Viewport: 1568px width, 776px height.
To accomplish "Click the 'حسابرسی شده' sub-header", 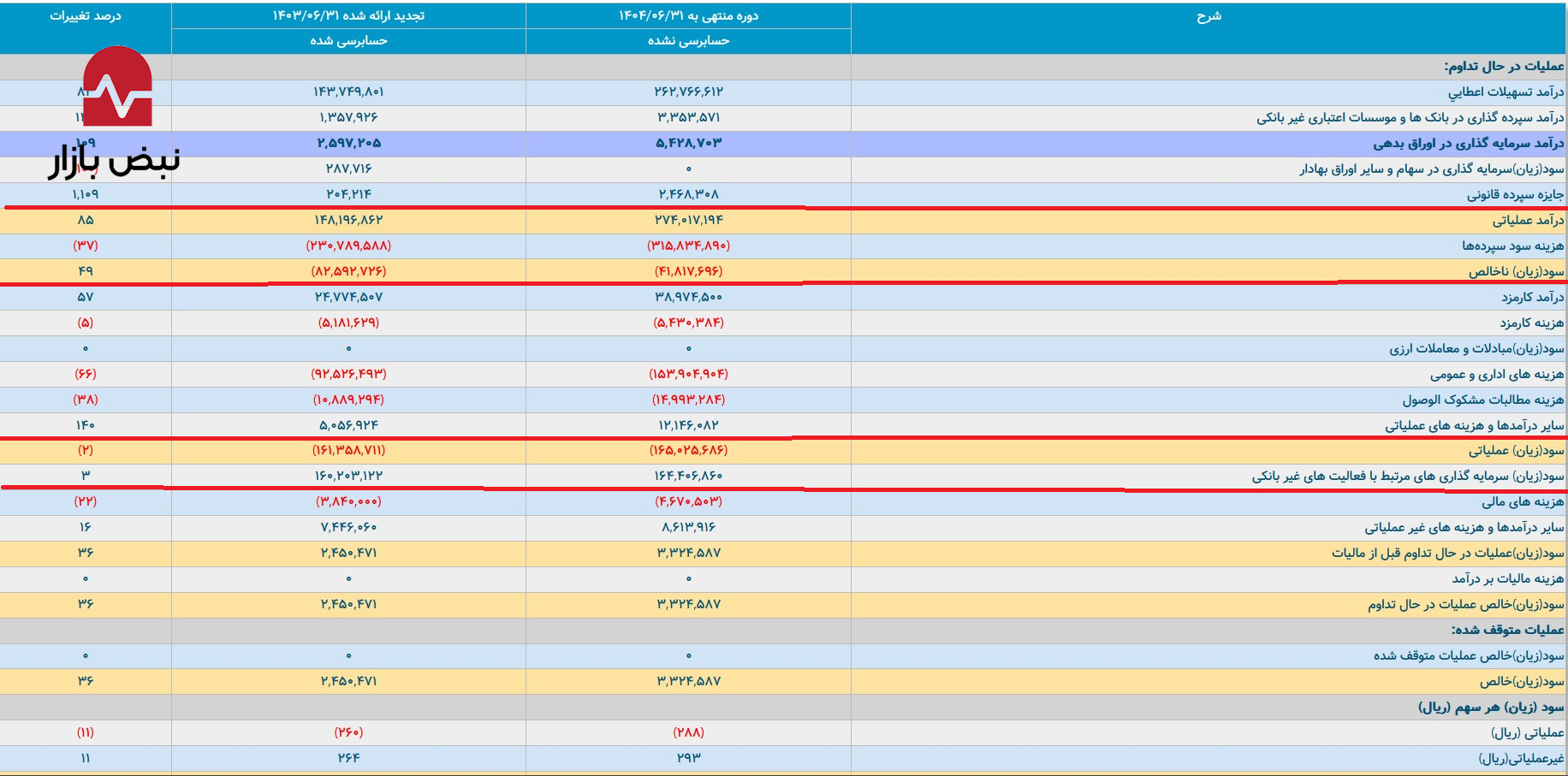I will (348, 41).
